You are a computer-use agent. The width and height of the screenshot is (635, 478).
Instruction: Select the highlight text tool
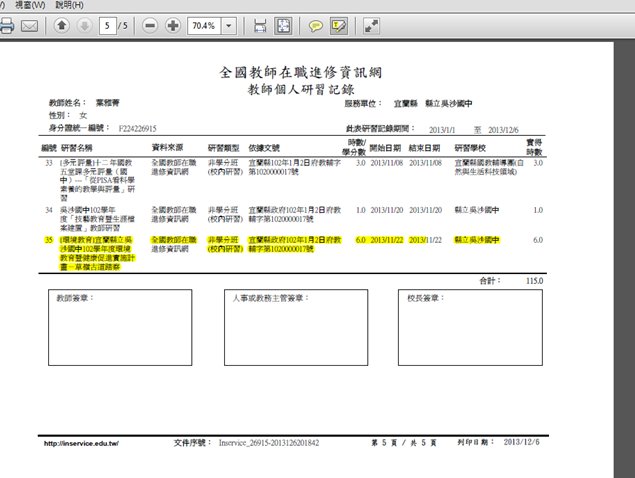(x=338, y=25)
